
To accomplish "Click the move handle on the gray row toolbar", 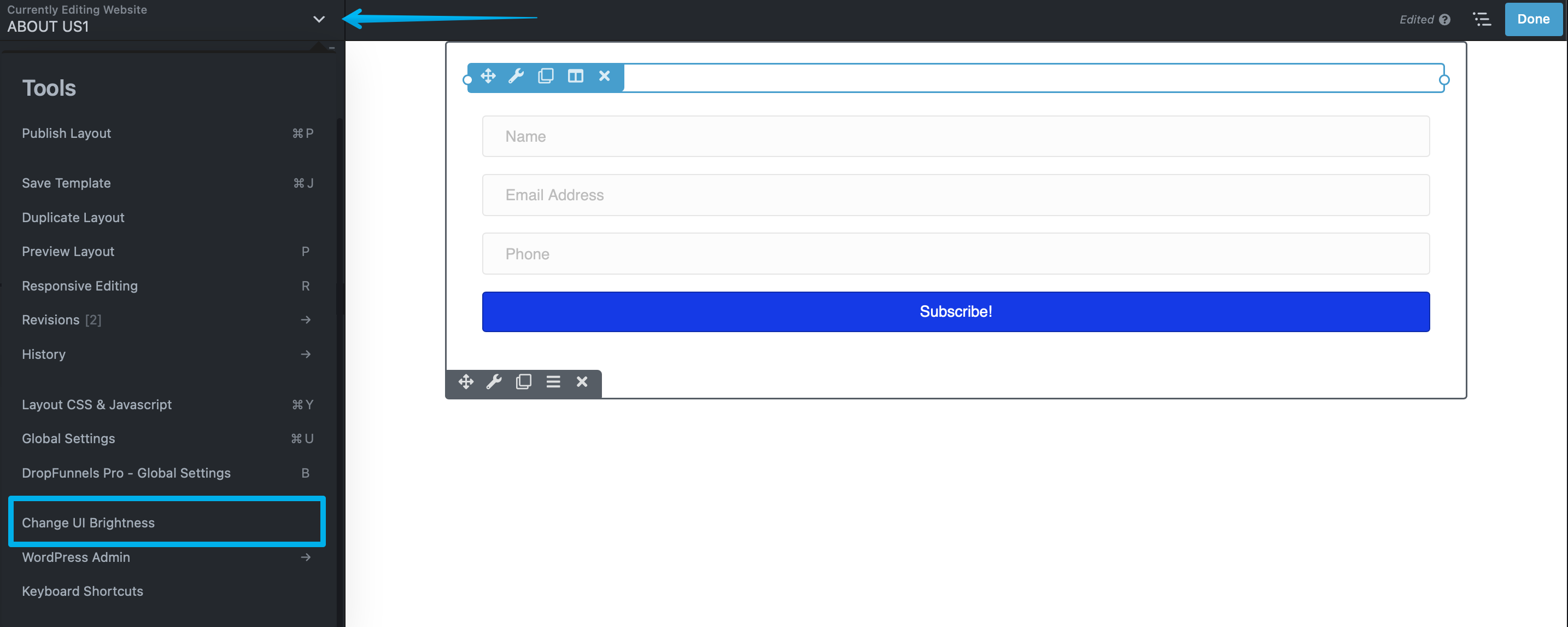I will pos(466,382).
